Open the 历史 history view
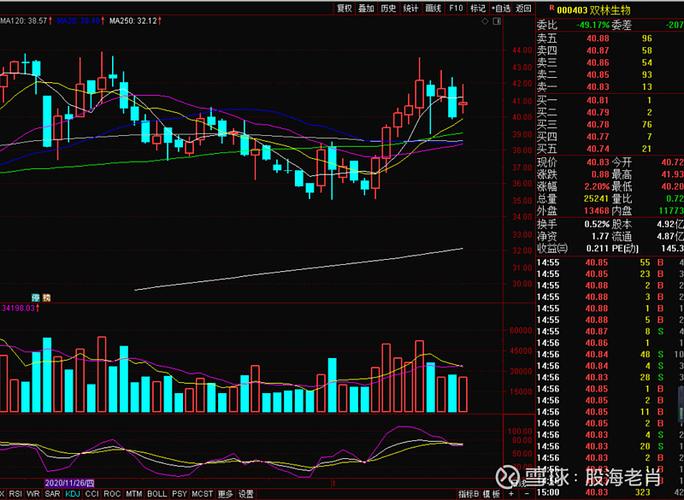 point(389,8)
